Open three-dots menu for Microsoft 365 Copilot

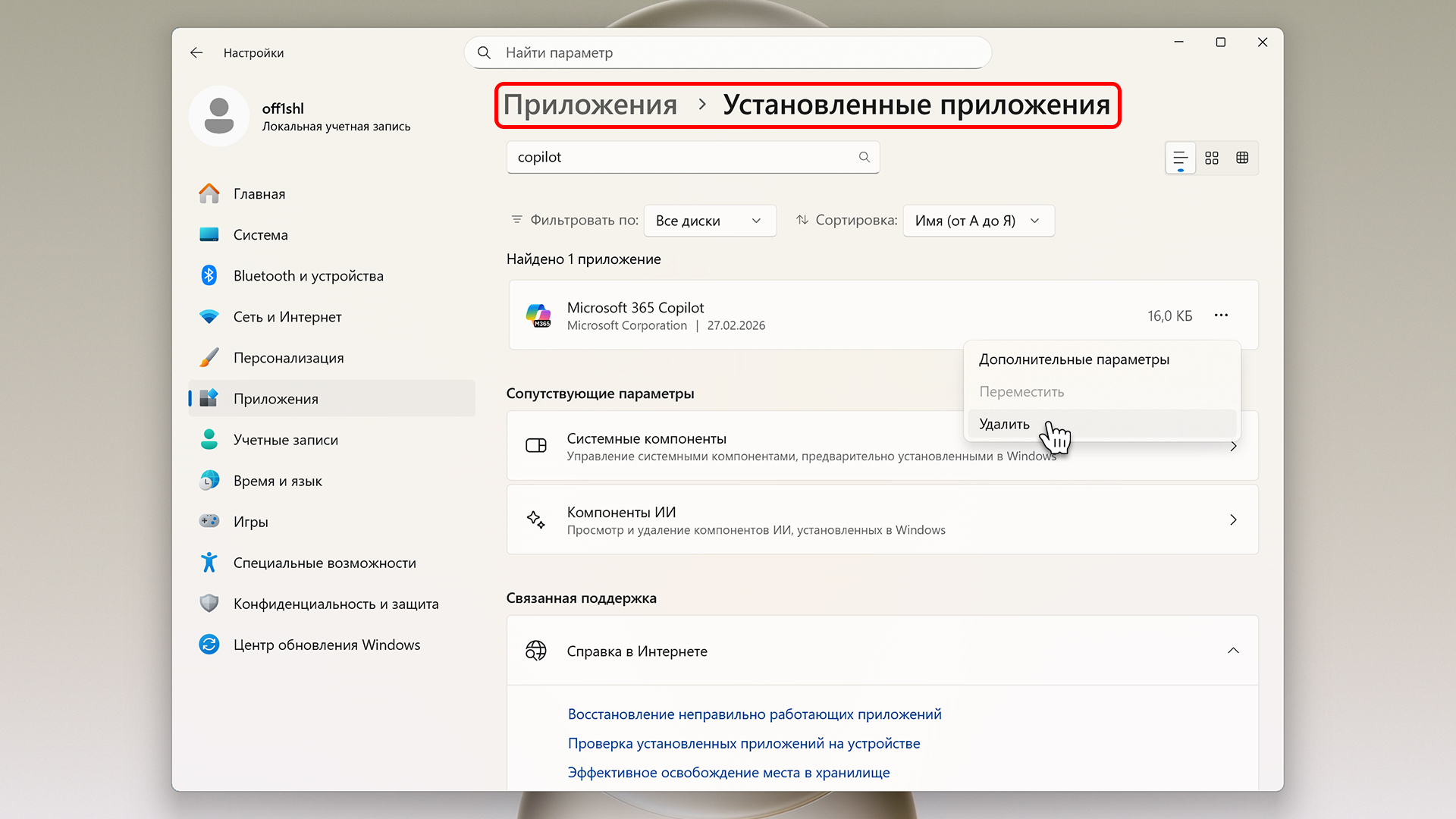point(1221,315)
